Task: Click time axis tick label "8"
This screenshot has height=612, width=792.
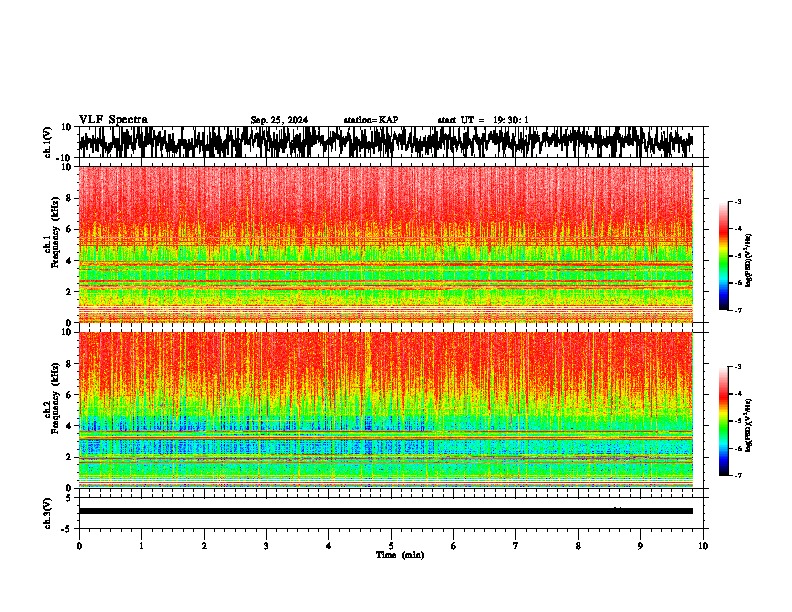Action: (x=578, y=546)
